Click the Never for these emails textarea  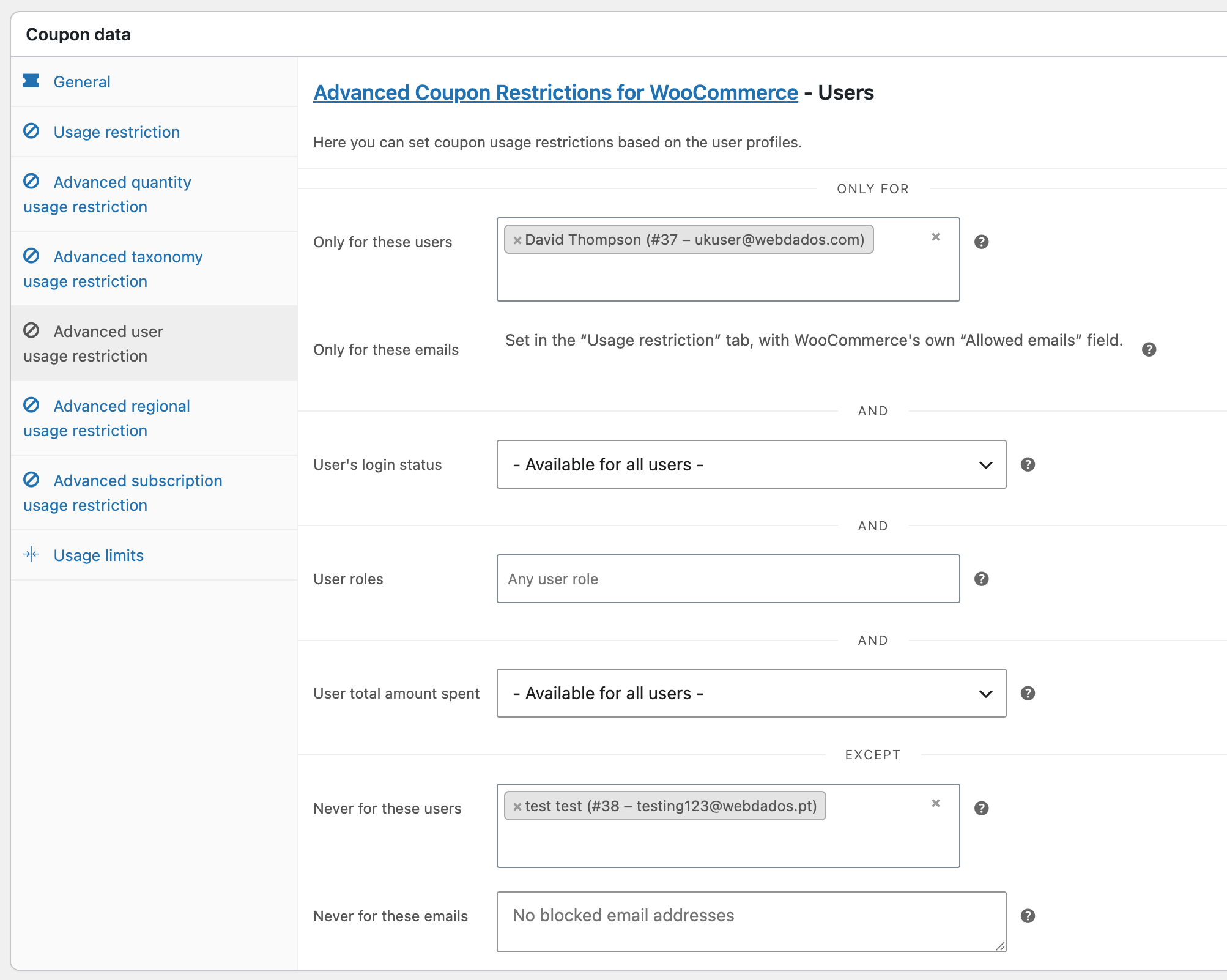tap(751, 922)
